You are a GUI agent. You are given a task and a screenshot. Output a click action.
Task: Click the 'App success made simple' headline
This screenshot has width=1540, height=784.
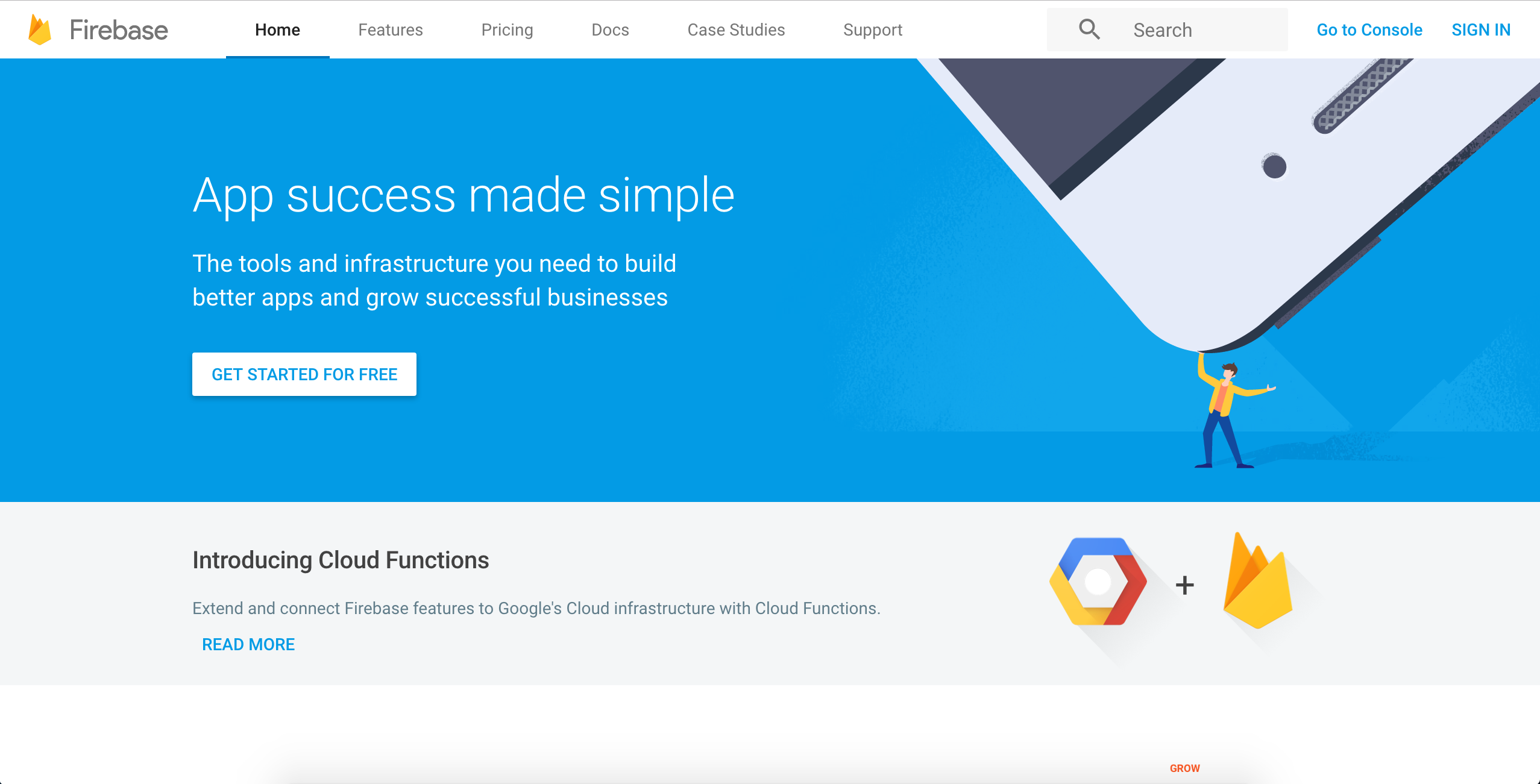click(464, 196)
